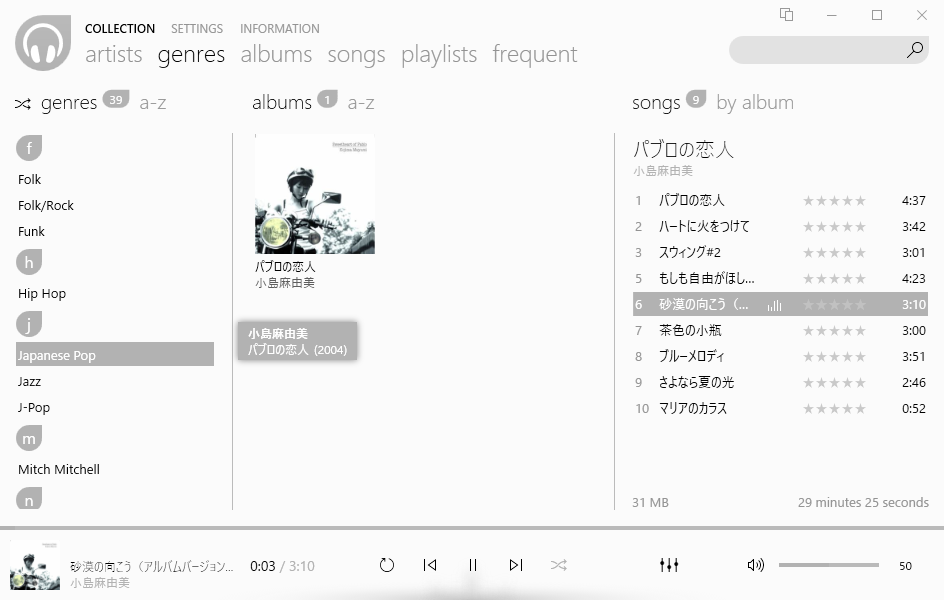Screen dimensions: 944x600
Task: Change albums sort order a-z
Action: 361,103
